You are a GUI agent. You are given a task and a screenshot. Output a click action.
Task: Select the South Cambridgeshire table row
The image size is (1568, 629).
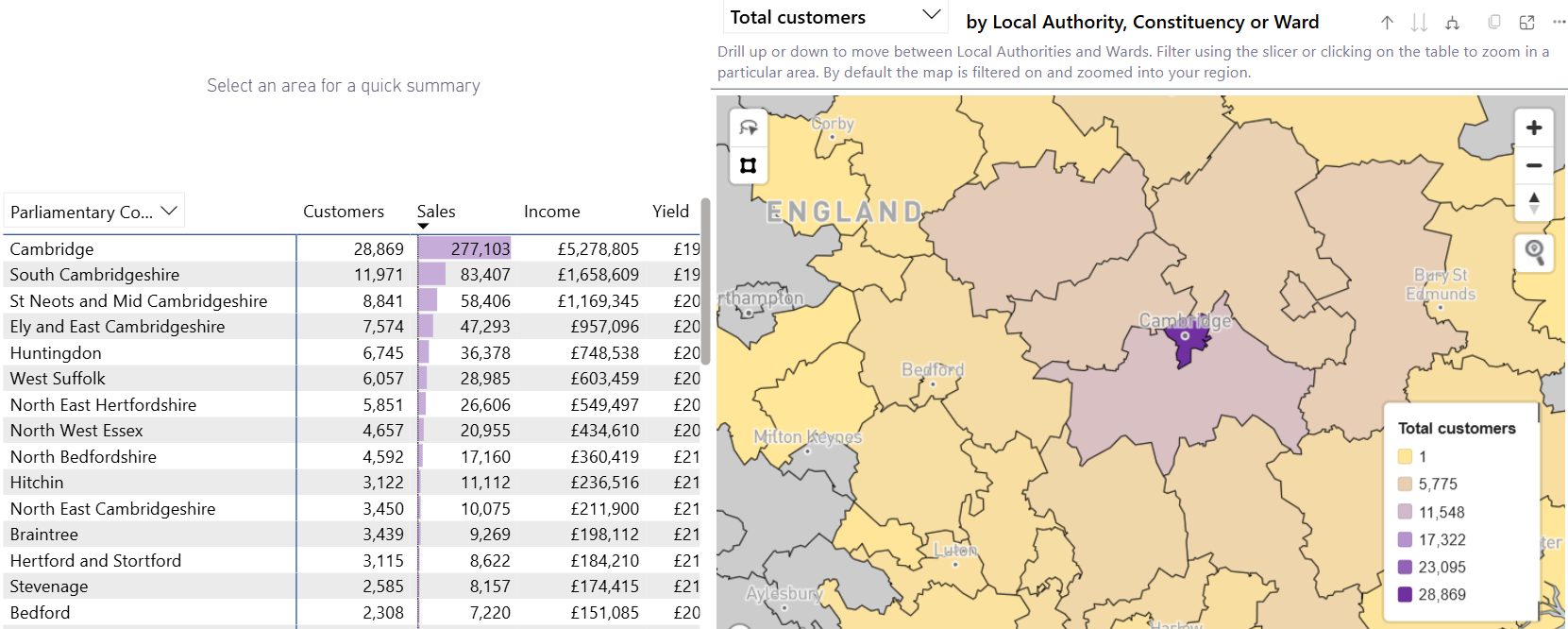click(94, 275)
